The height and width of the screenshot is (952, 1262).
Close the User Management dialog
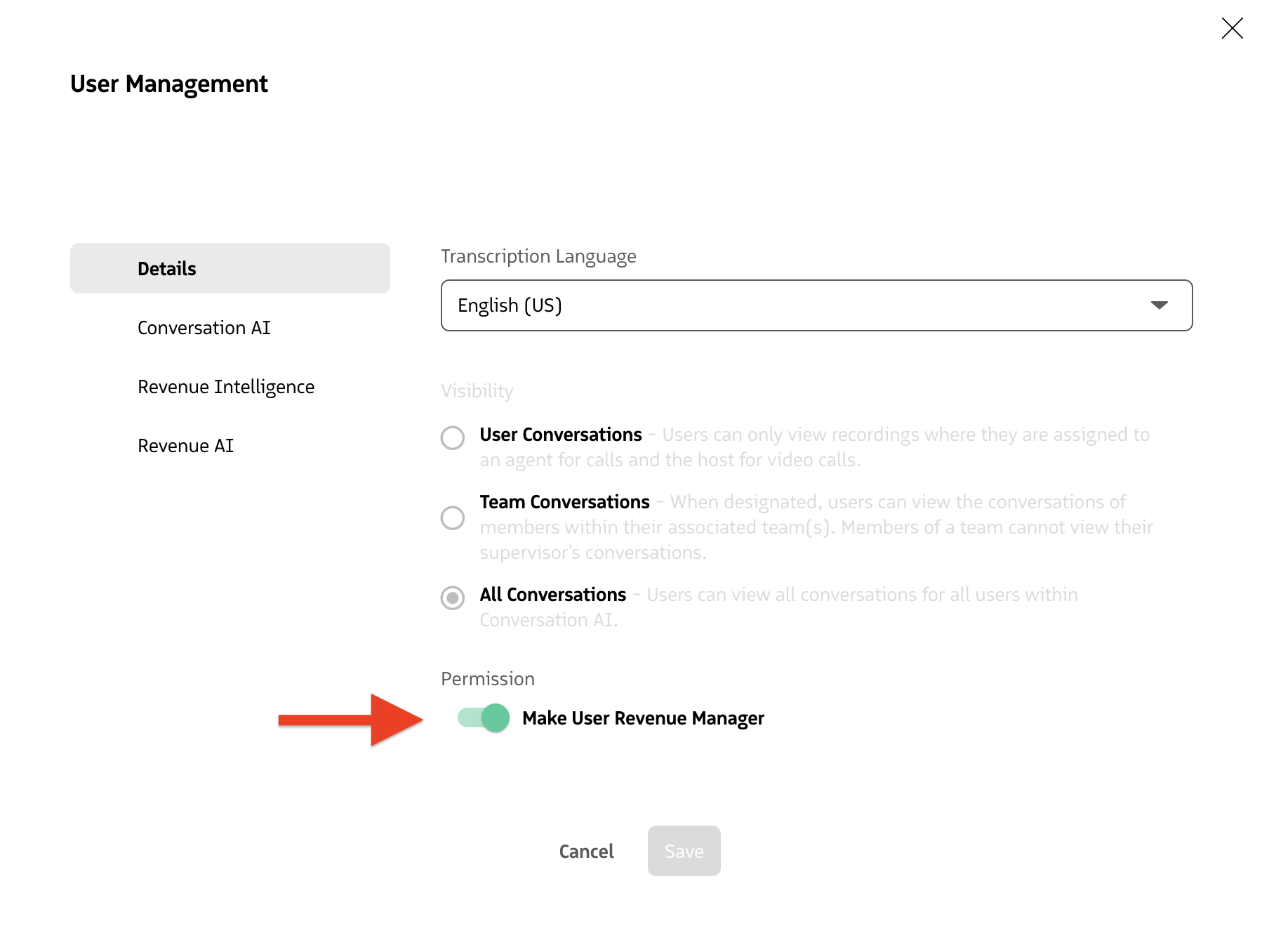pyautogui.click(x=1232, y=29)
